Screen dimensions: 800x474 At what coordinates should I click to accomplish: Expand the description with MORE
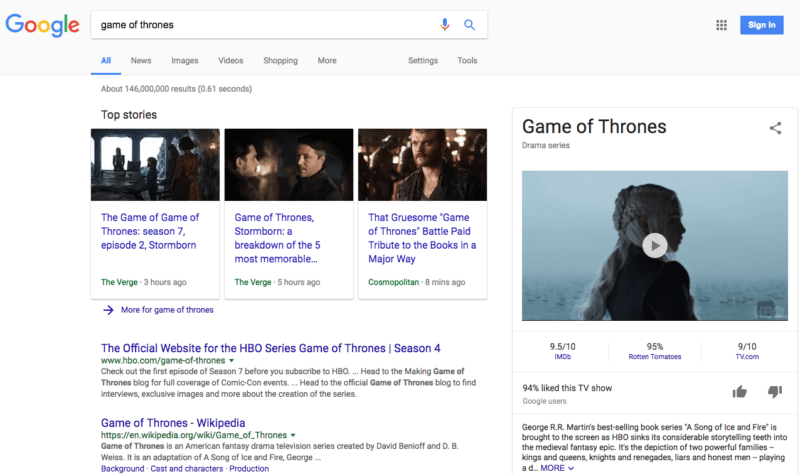[x=558, y=468]
